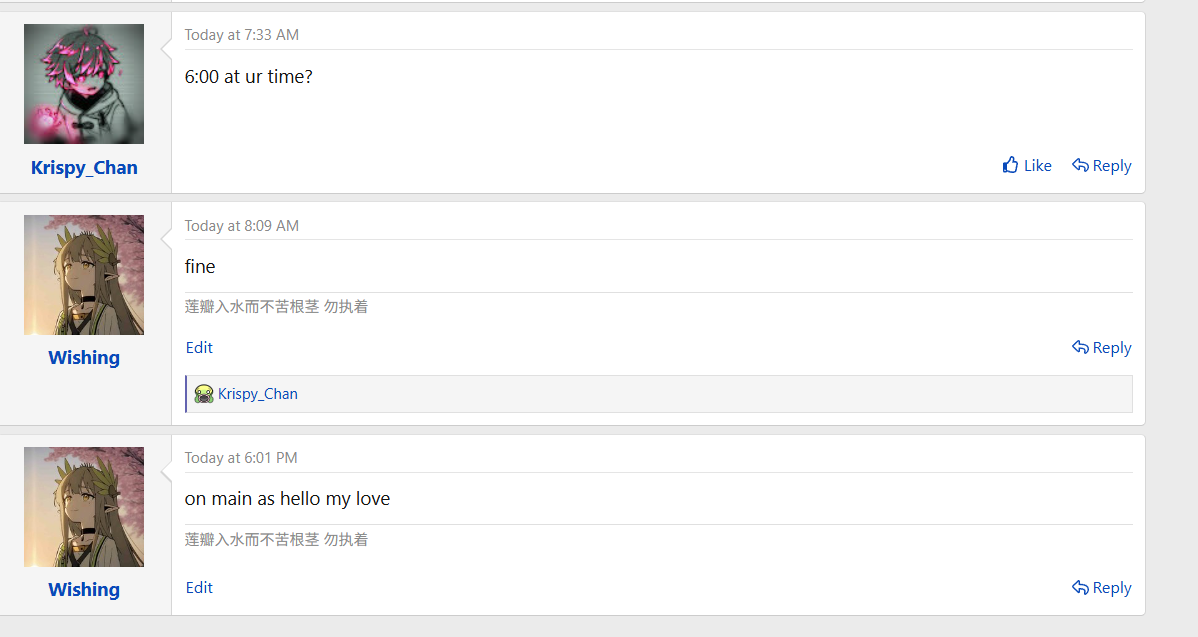The height and width of the screenshot is (637, 1198).
Task: Open Krispy_Chan's name in the likes bar
Action: [x=257, y=394]
